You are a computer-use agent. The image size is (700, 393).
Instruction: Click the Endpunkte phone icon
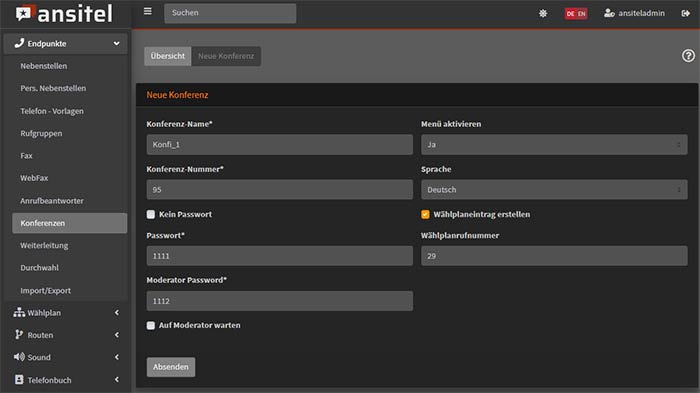(19, 43)
